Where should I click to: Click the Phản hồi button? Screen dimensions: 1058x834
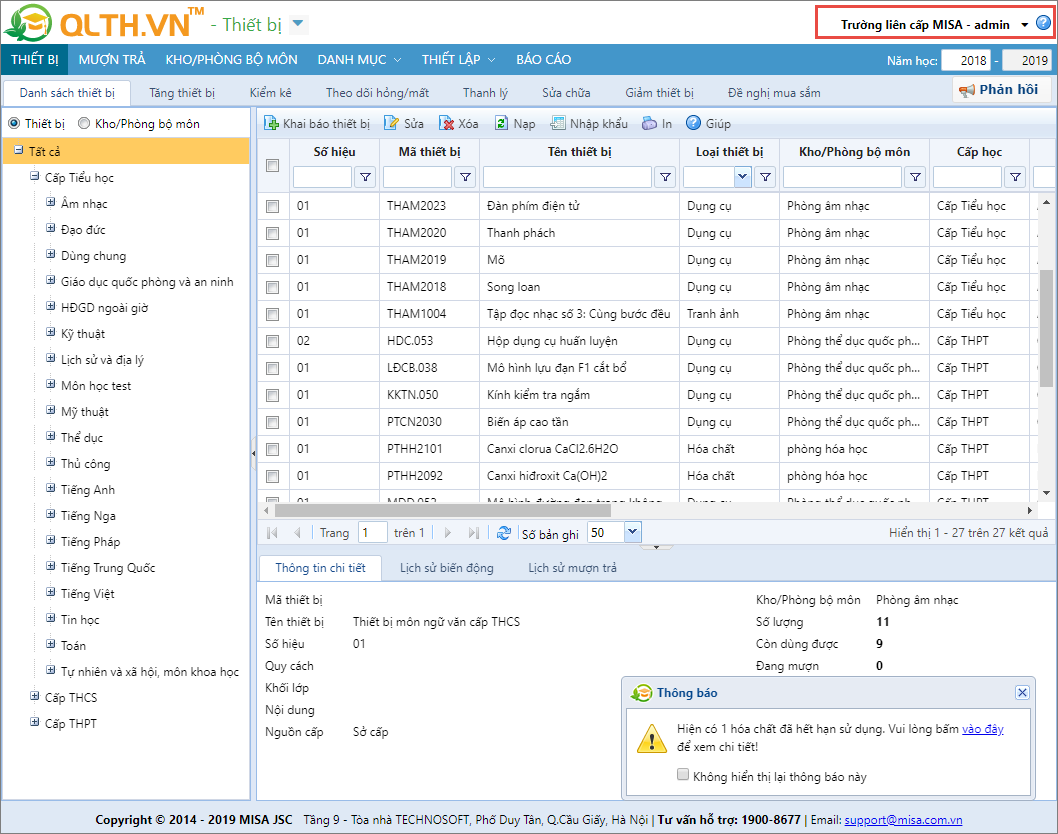point(1002,89)
